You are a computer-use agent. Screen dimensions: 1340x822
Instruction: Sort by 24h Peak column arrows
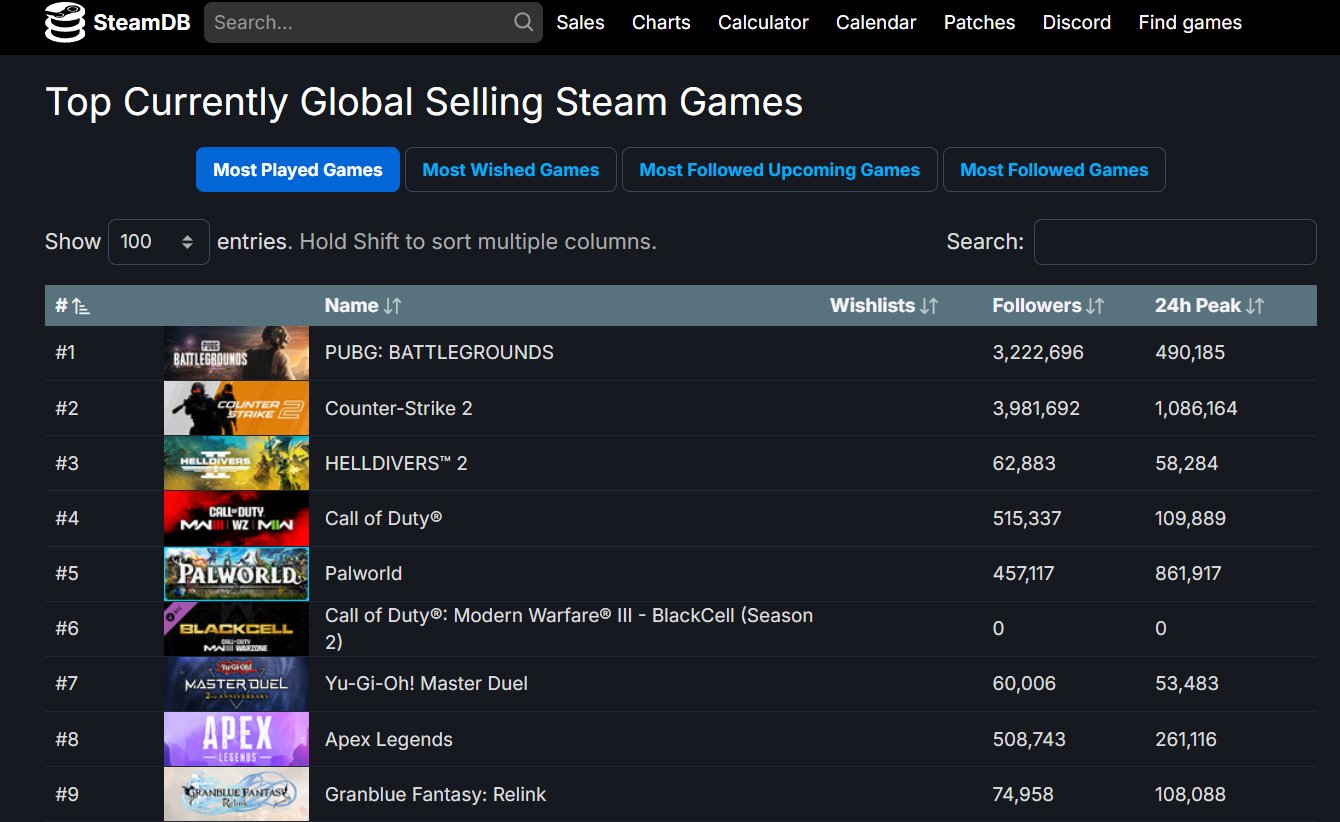(1255, 306)
